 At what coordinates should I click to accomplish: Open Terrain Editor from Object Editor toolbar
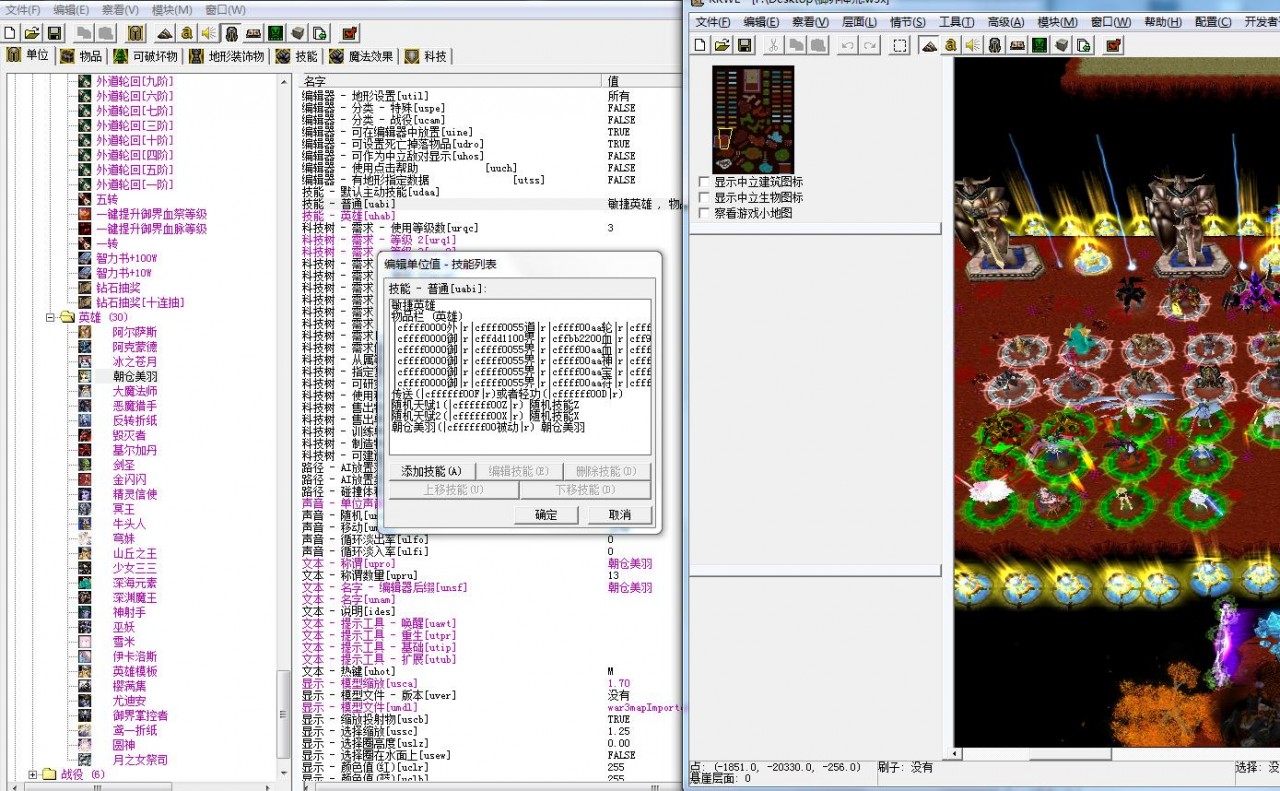point(165,33)
